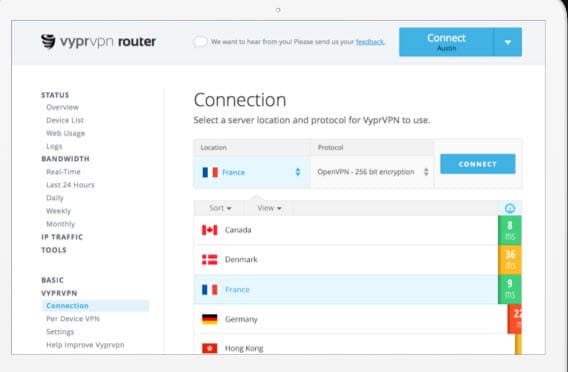View Real-Time bandwidth
568x372 pixels.
(63, 172)
